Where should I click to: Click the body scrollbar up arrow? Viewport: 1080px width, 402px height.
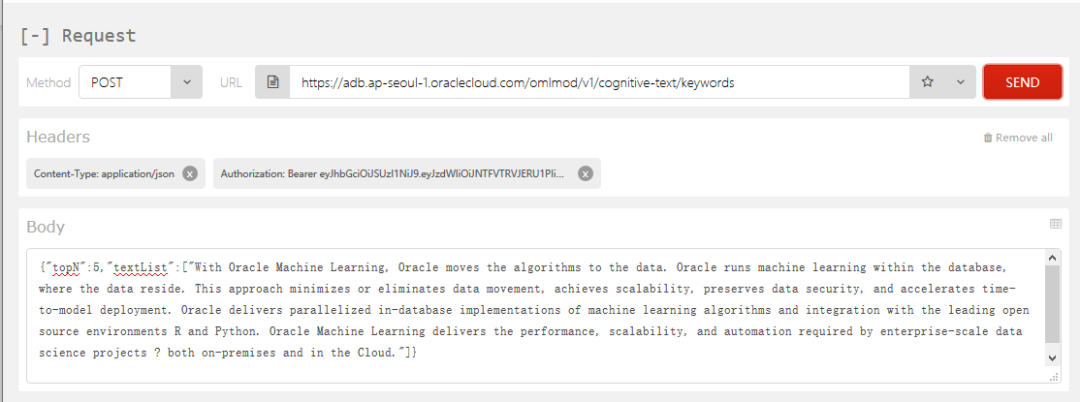(x=1052, y=258)
